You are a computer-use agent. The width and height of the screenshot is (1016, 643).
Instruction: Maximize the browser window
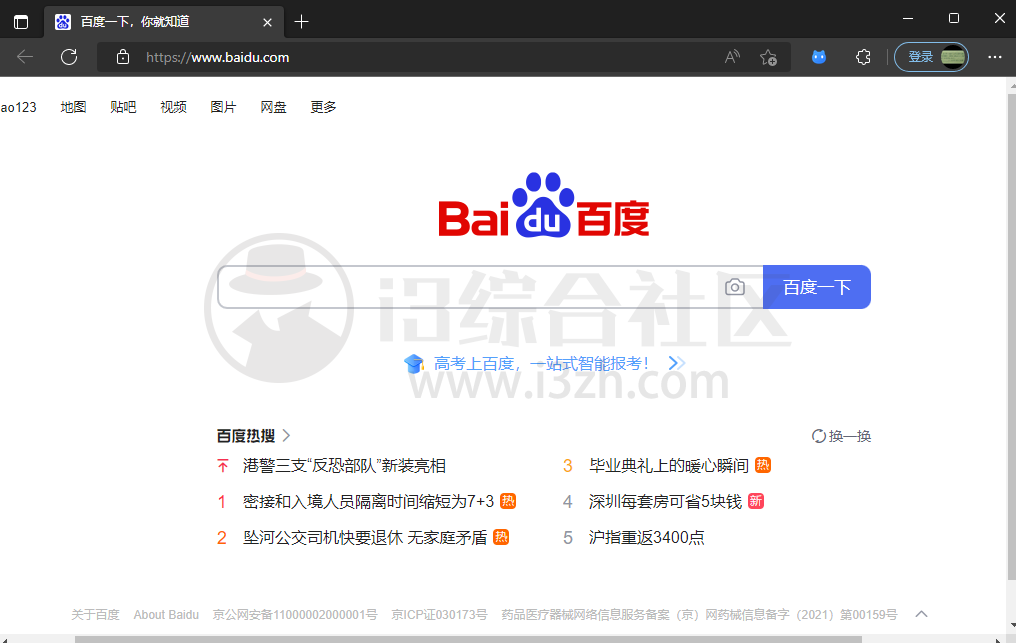(954, 18)
